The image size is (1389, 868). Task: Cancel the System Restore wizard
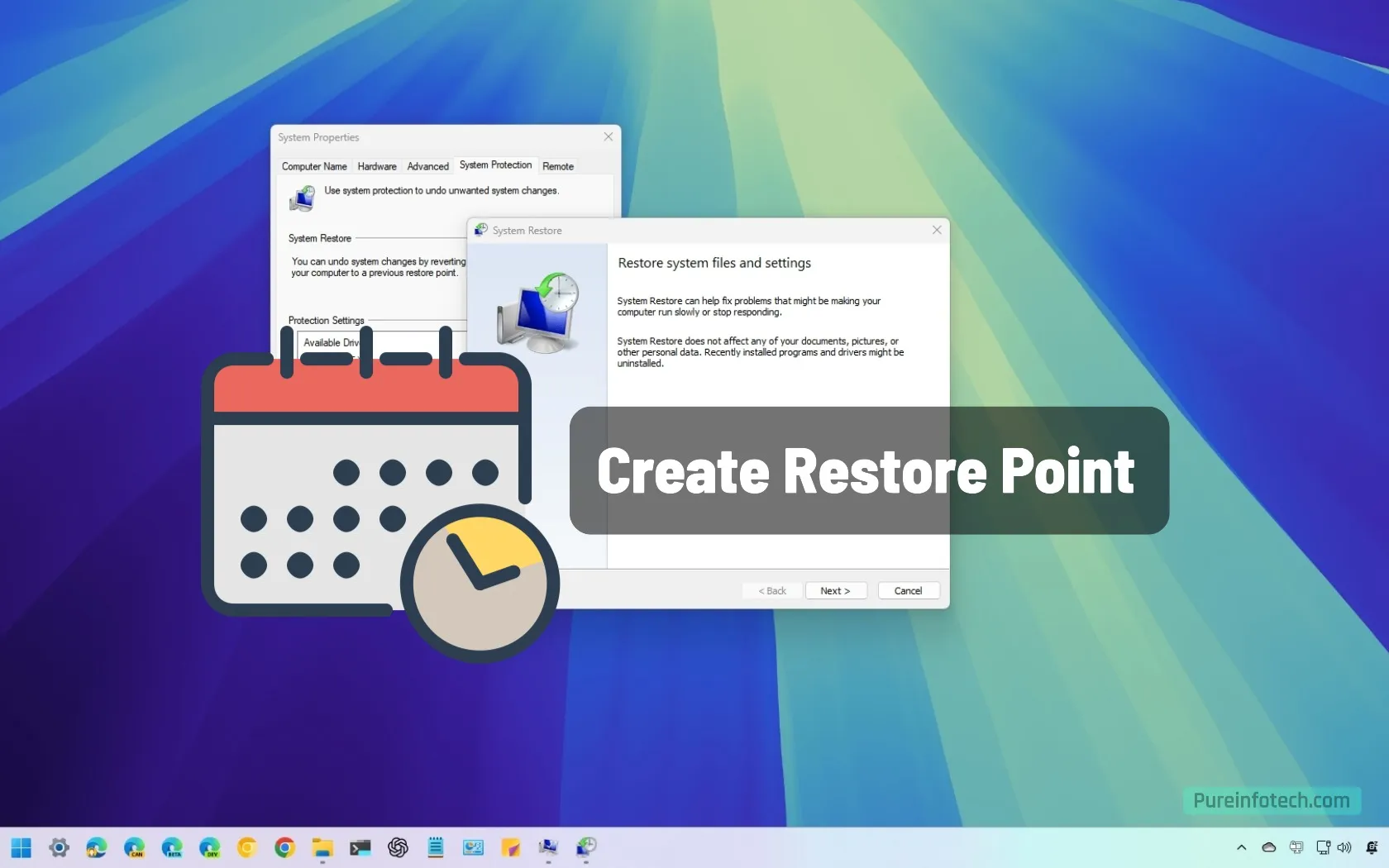point(907,590)
